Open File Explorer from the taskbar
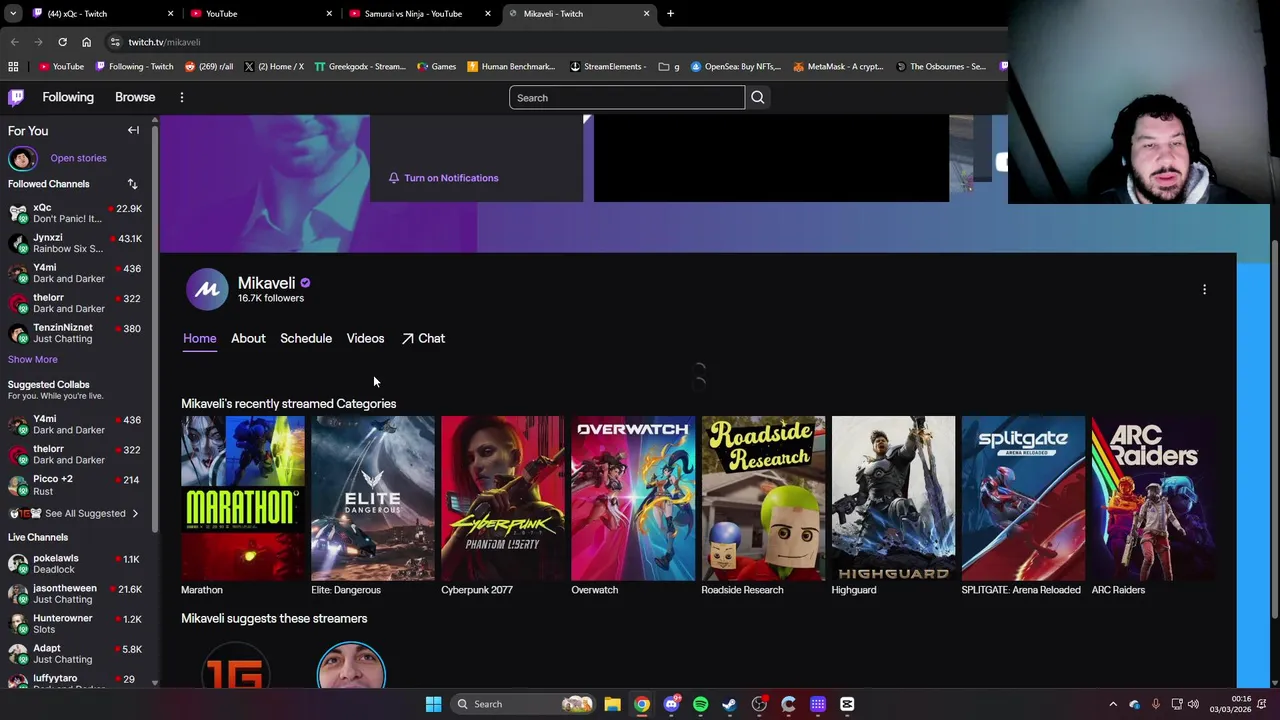Image resolution: width=1280 pixels, height=720 pixels. (612, 704)
